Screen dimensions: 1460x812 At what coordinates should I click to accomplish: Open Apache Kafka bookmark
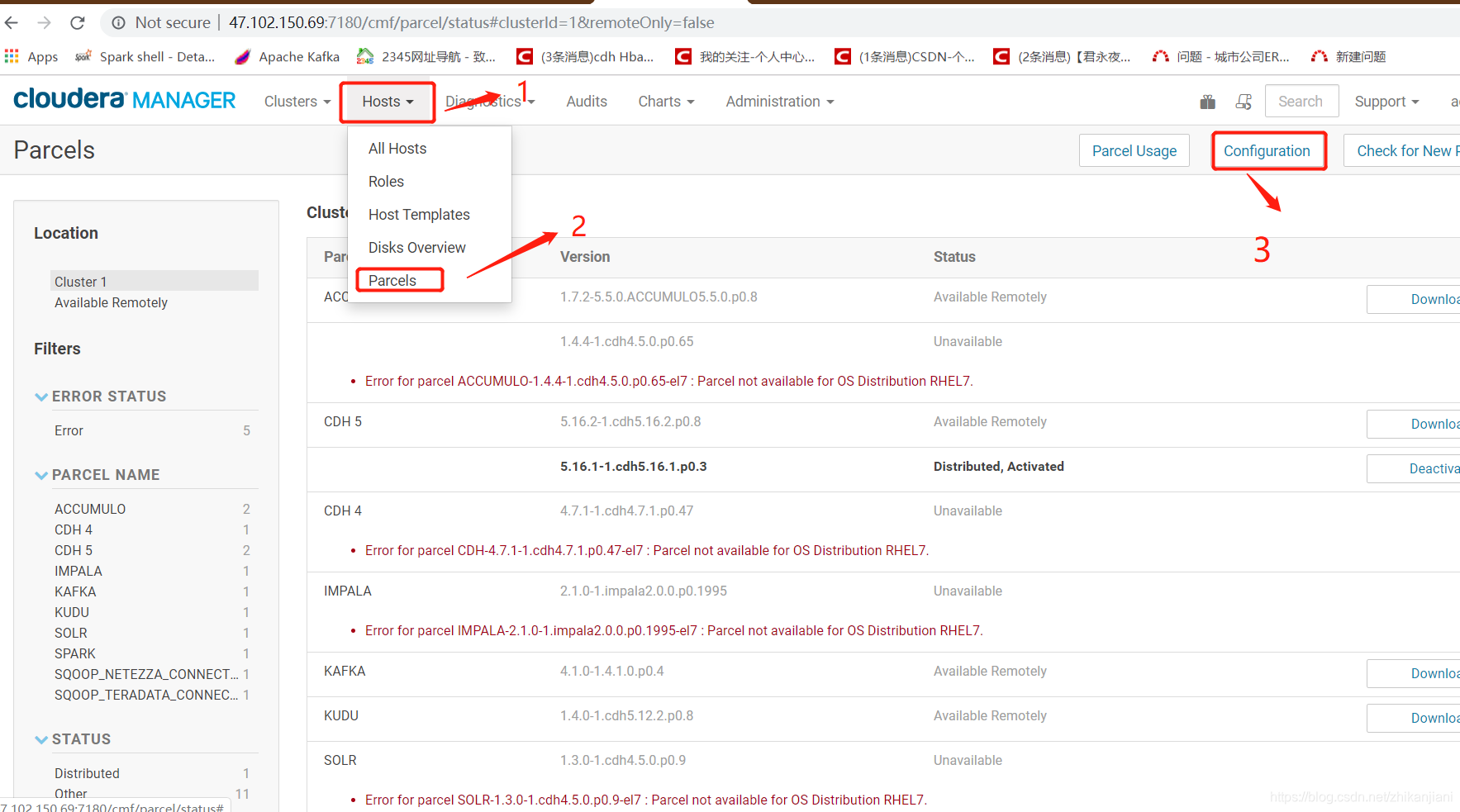288,56
